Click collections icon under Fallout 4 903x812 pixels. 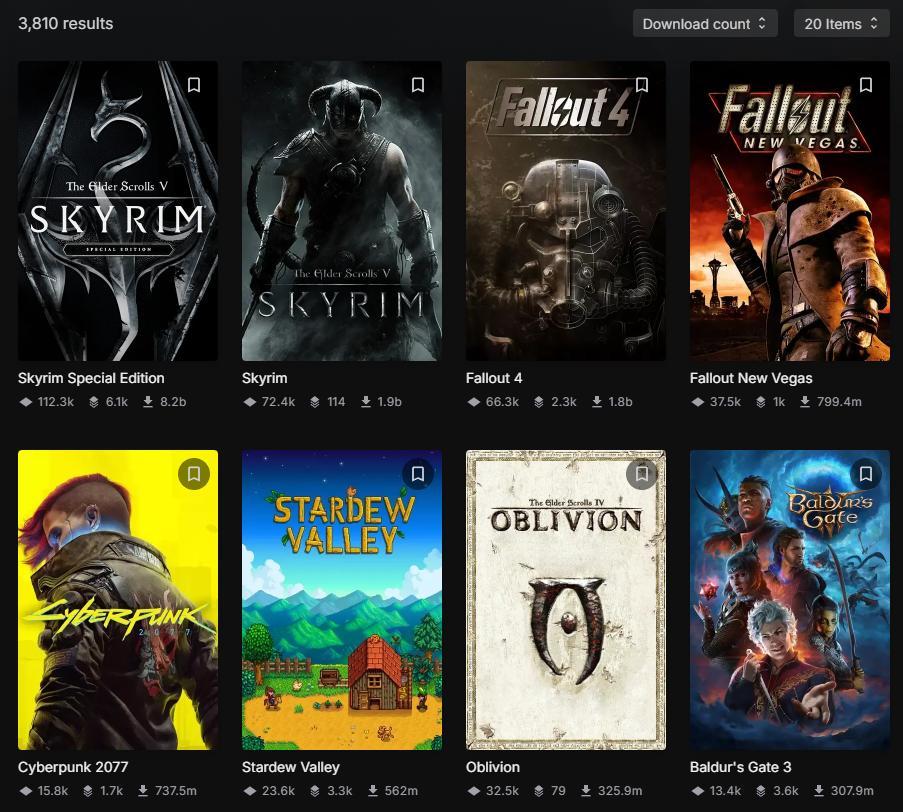pos(538,401)
